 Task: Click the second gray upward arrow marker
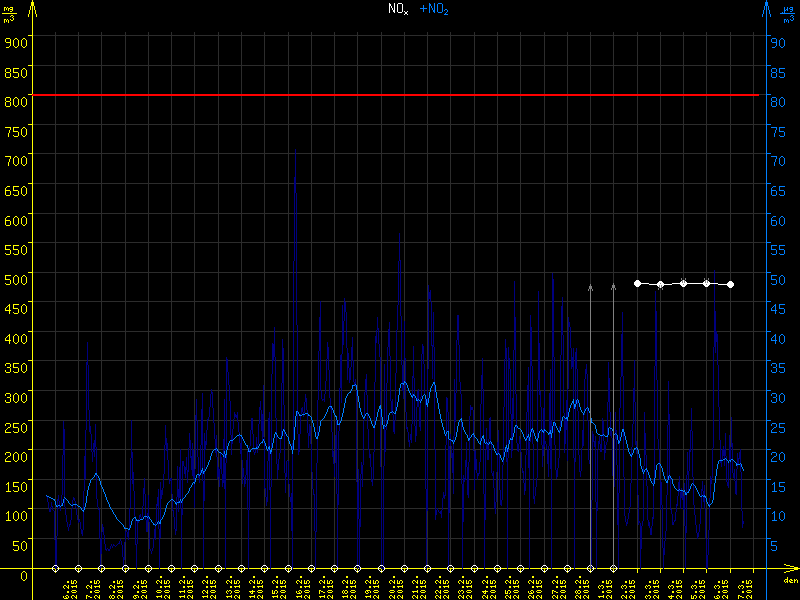(x=613, y=287)
